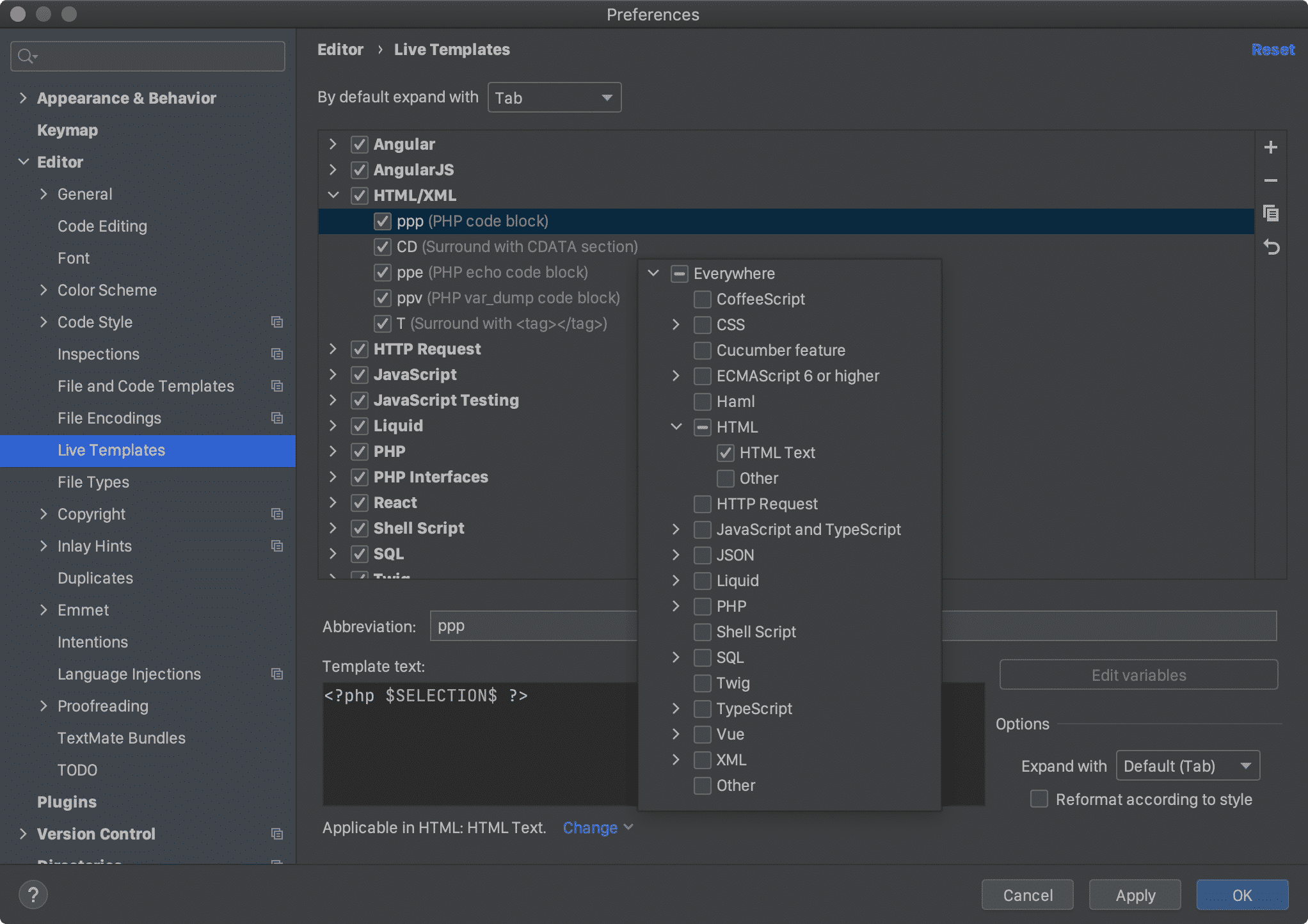Click the Apply button
1308x924 pixels.
pos(1135,895)
